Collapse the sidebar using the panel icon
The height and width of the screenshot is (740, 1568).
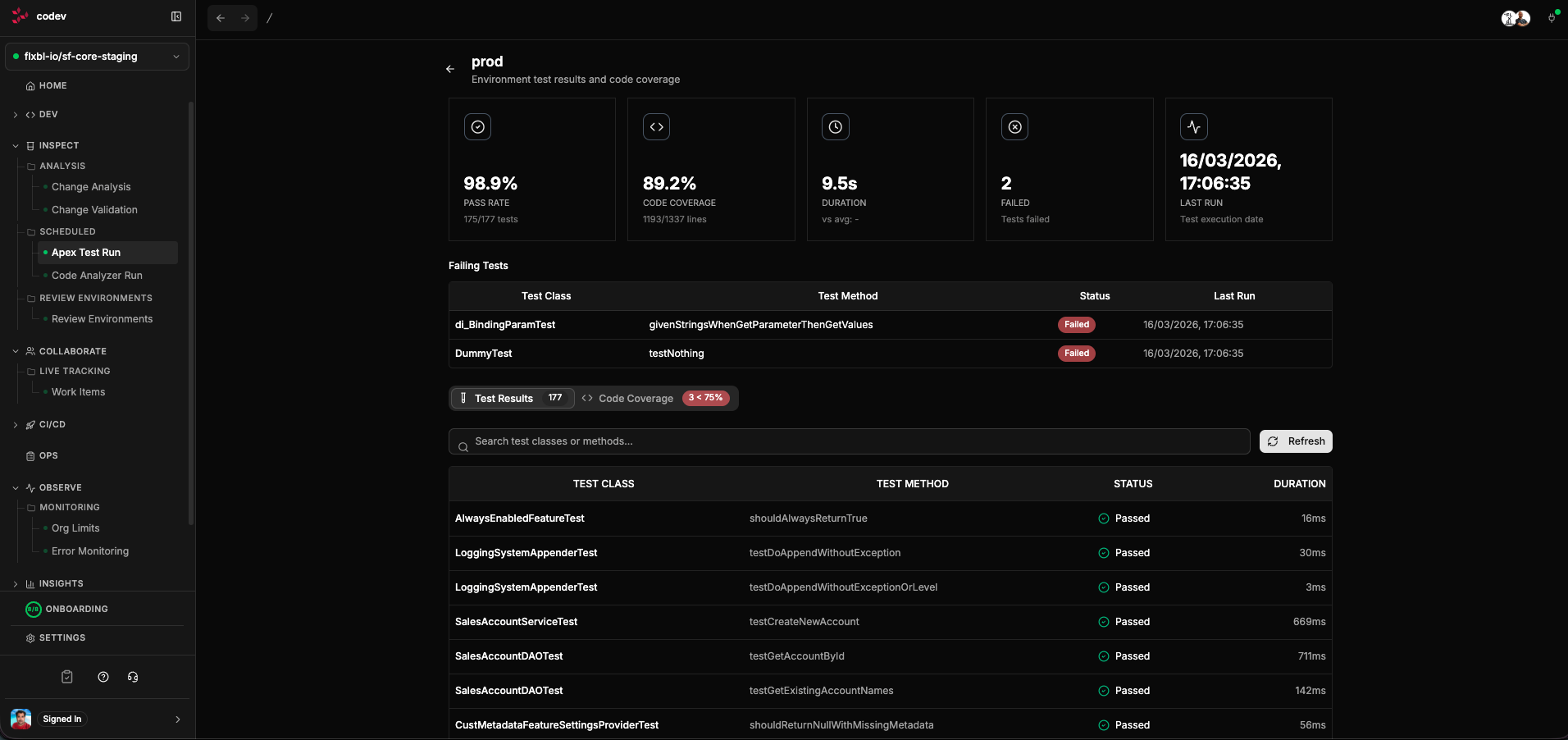pos(176,16)
